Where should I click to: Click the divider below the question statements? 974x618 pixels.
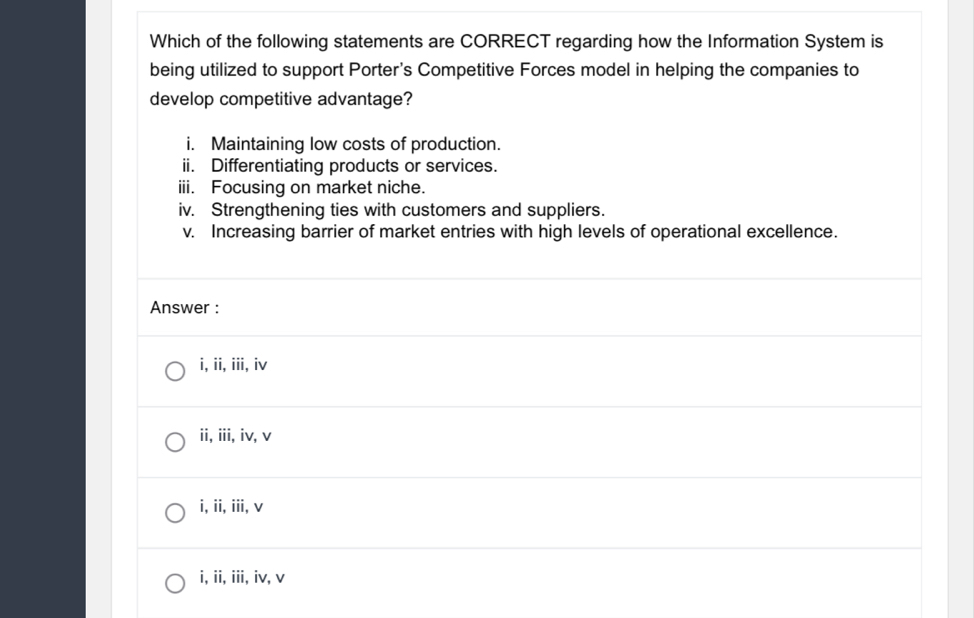click(528, 279)
